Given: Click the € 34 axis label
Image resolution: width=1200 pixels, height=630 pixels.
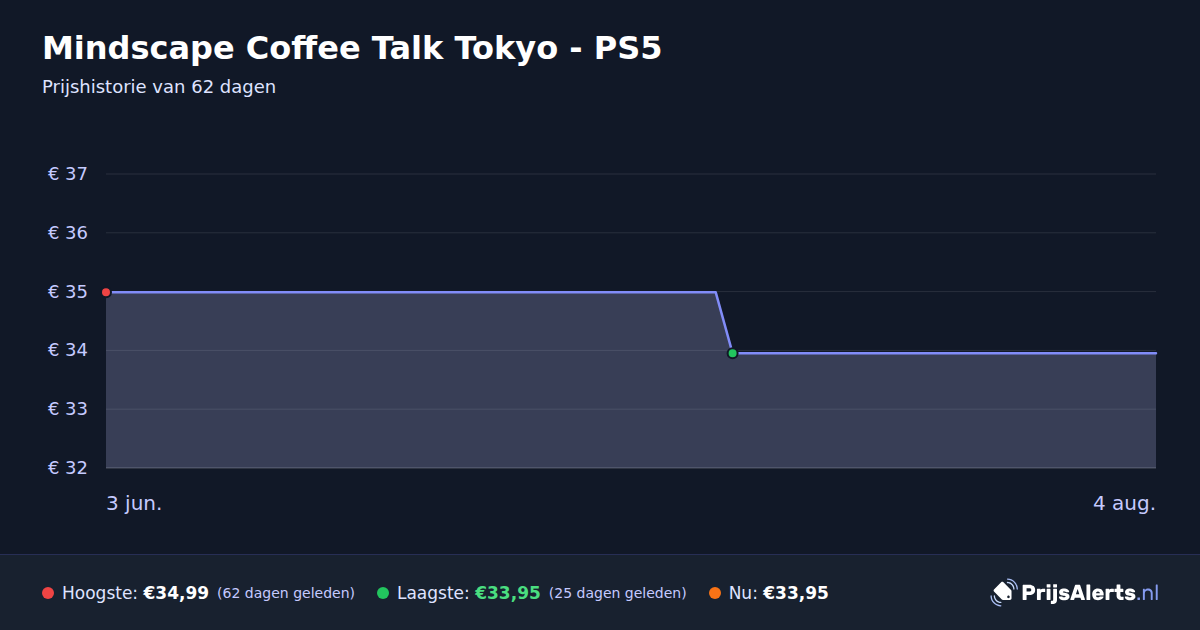Looking at the screenshot, I should [68, 350].
